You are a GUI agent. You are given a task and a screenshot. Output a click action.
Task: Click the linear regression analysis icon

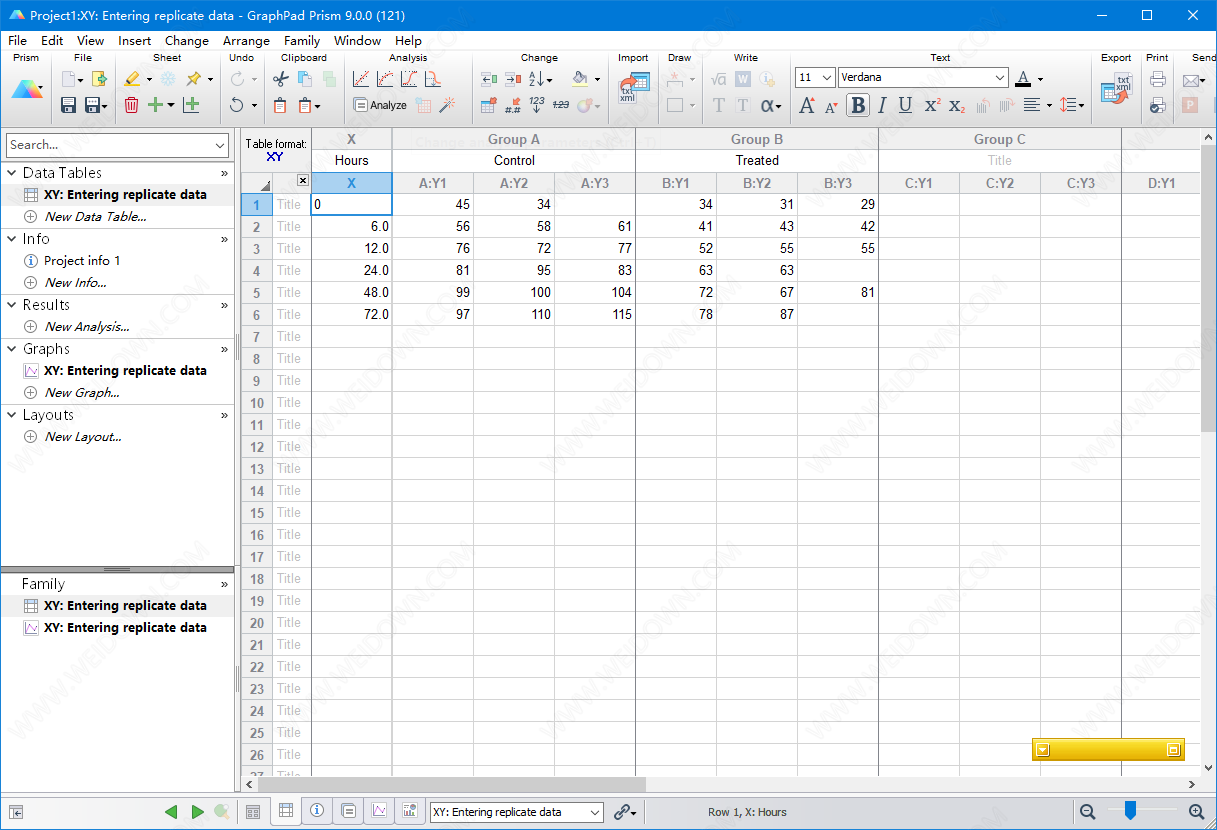[361, 79]
